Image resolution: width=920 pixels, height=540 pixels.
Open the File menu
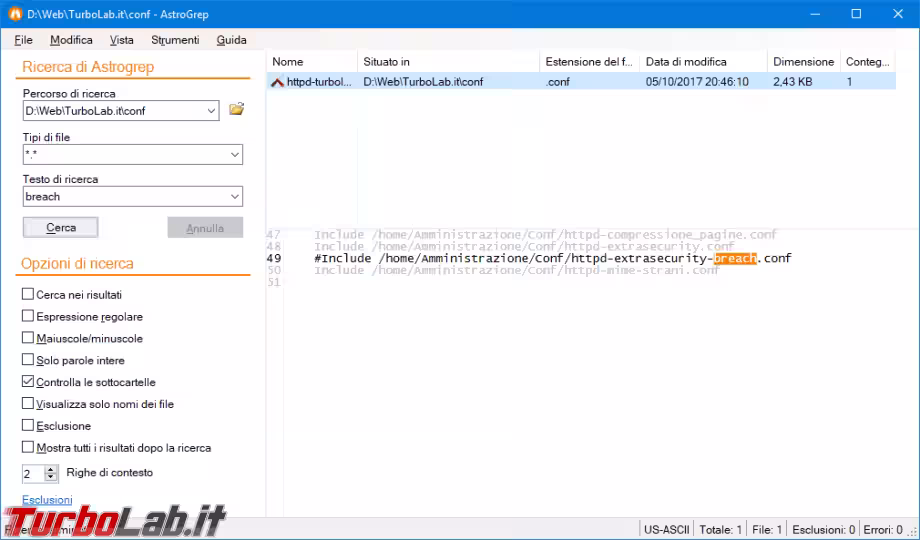coord(23,40)
